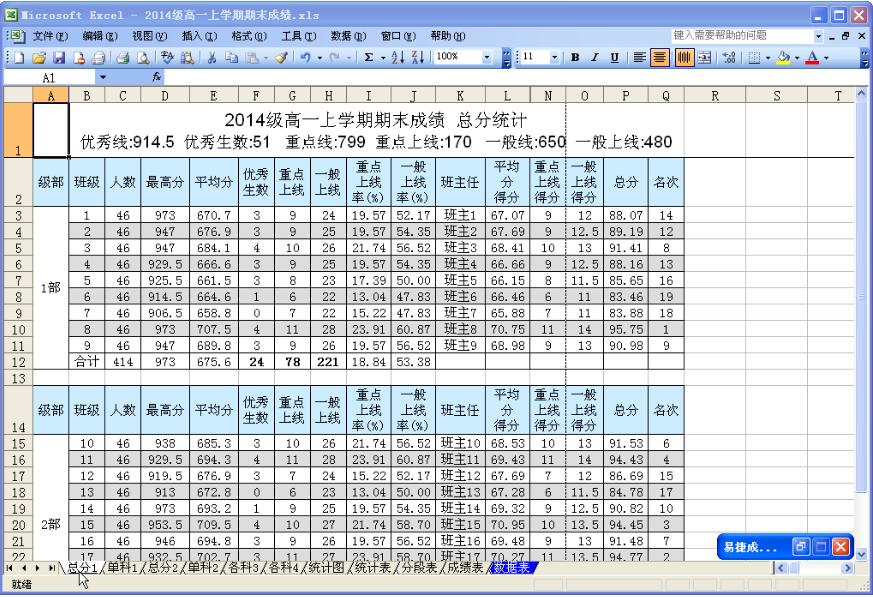Switch to the 数据表 sheet tab
Image resolution: width=873 pixels, height=597 pixels.
pyautogui.click(x=512, y=567)
